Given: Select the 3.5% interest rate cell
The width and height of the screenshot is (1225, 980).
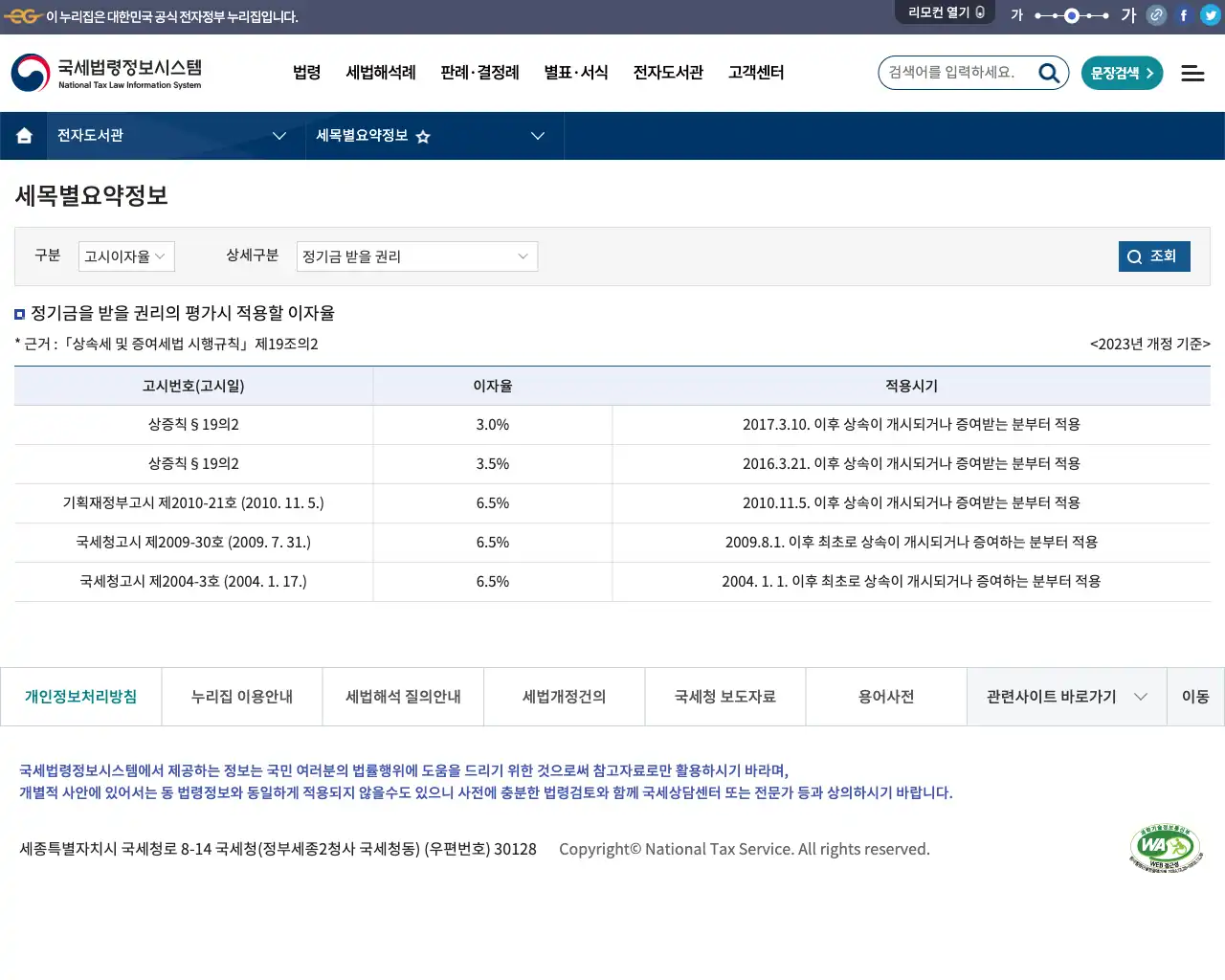Looking at the screenshot, I should [x=493, y=464].
